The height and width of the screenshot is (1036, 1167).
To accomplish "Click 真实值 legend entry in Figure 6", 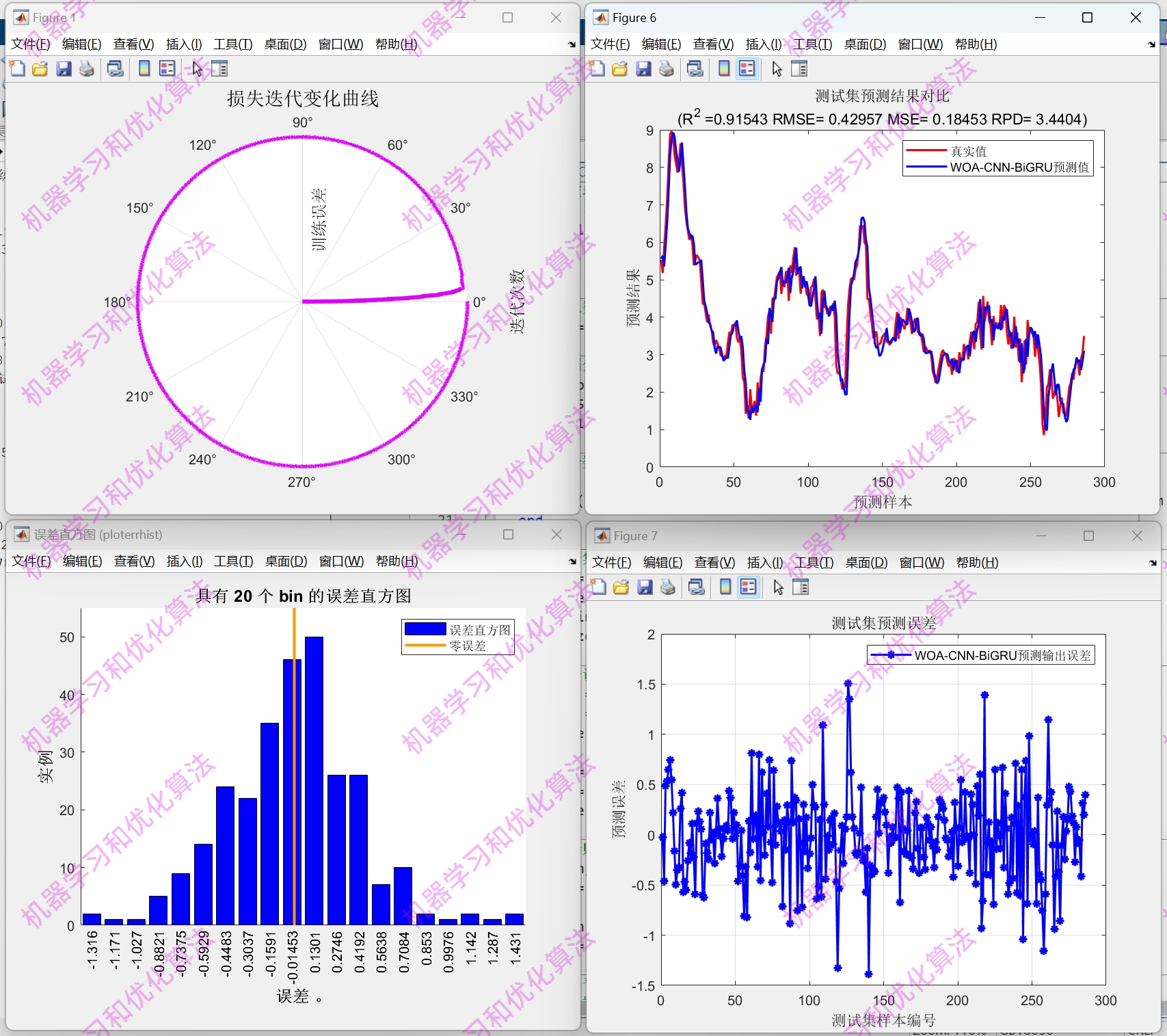I will [x=969, y=151].
